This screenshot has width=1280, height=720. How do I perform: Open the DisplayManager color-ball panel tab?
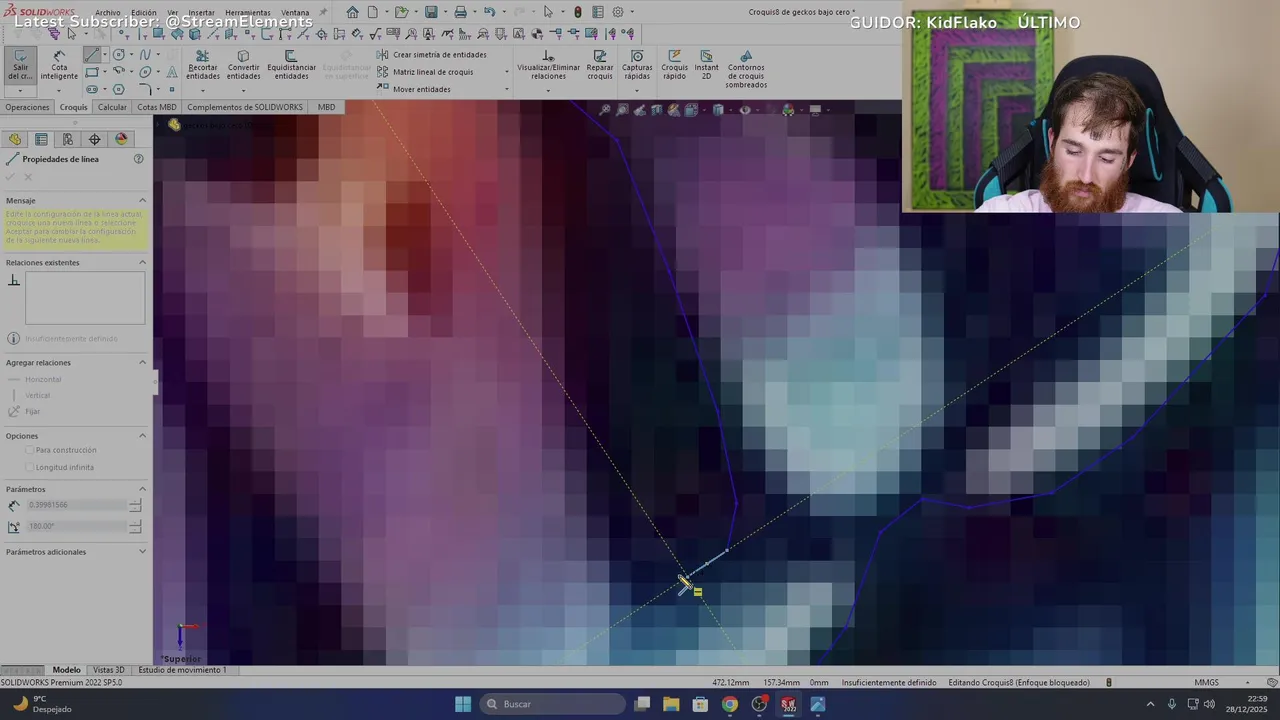click(121, 140)
